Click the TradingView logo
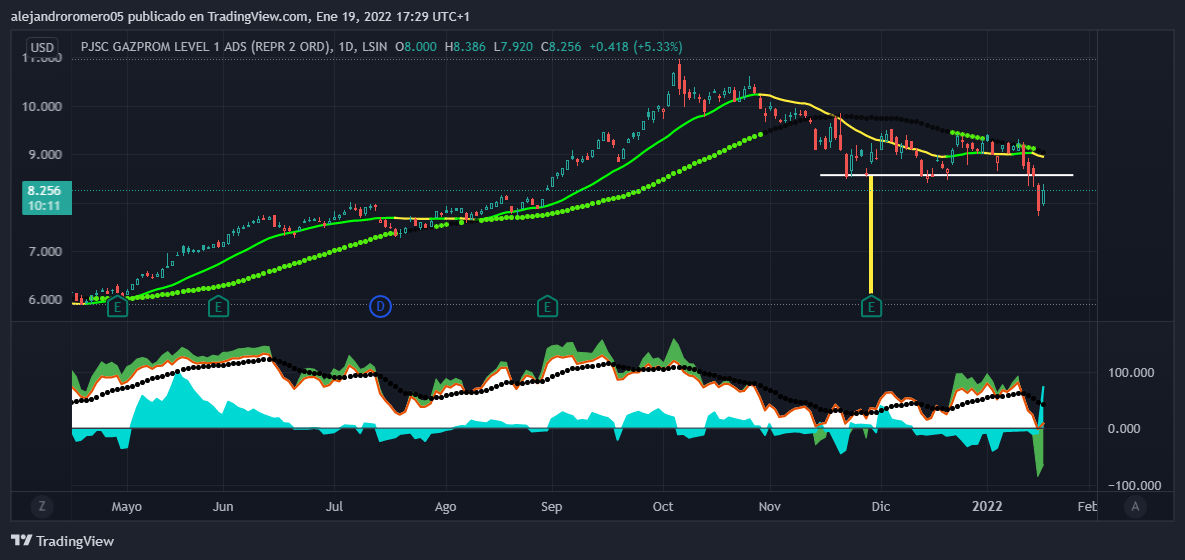This screenshot has width=1185, height=560. [63, 540]
